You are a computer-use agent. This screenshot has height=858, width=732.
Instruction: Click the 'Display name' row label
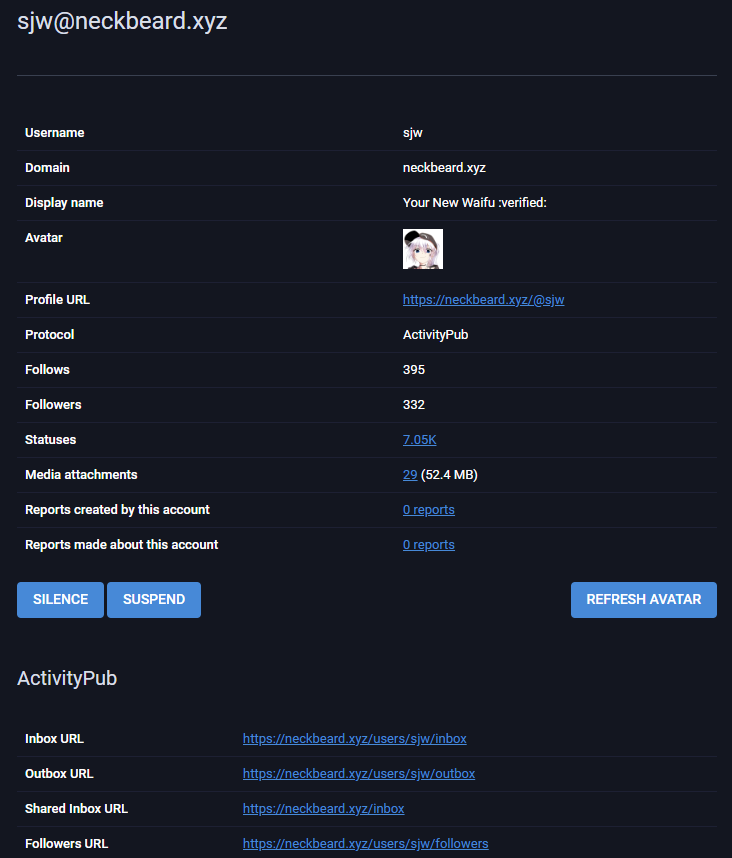tap(64, 203)
